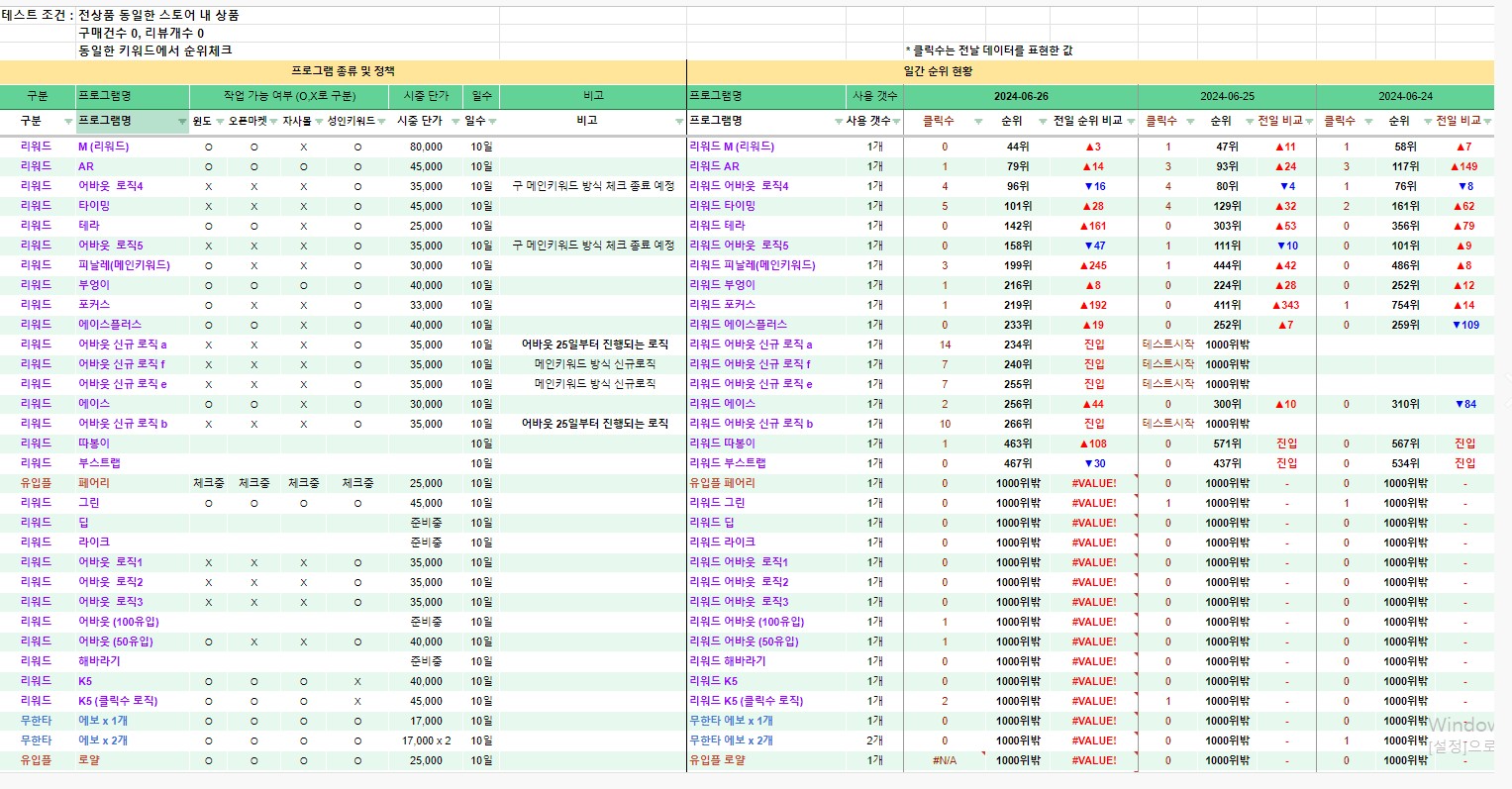1512x789 pixels.
Task: Select the 프로그램 종류 및 정책 header cell
Action: pos(343,71)
